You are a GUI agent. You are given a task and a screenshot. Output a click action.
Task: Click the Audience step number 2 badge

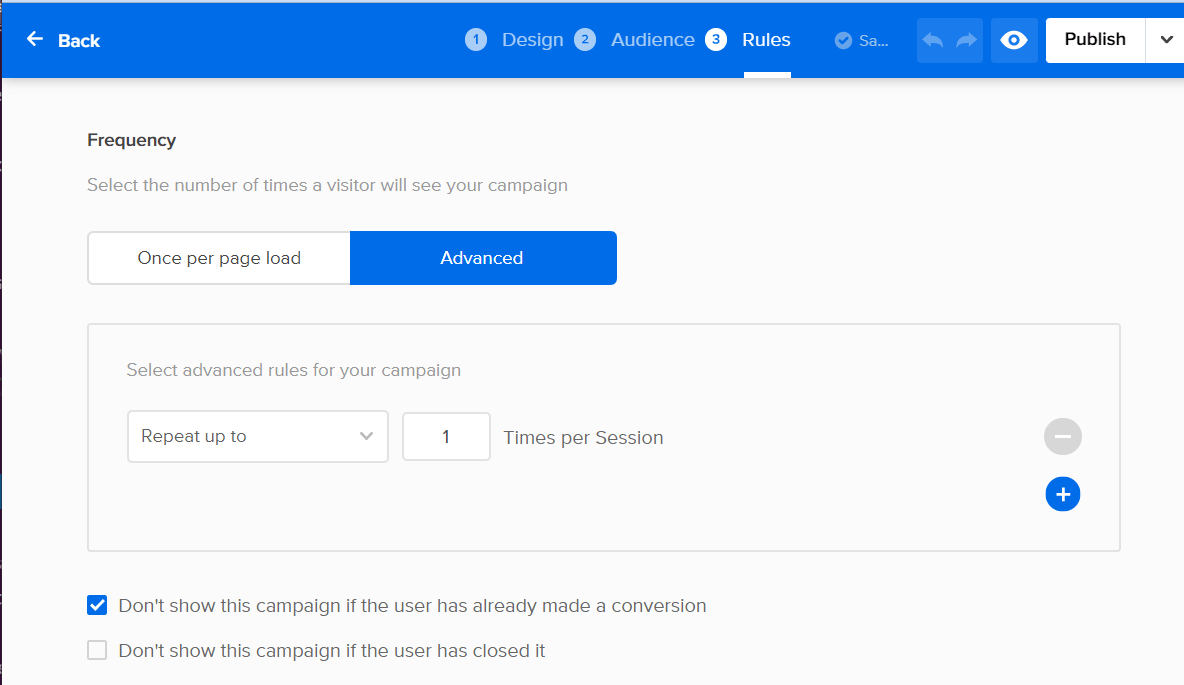[584, 40]
